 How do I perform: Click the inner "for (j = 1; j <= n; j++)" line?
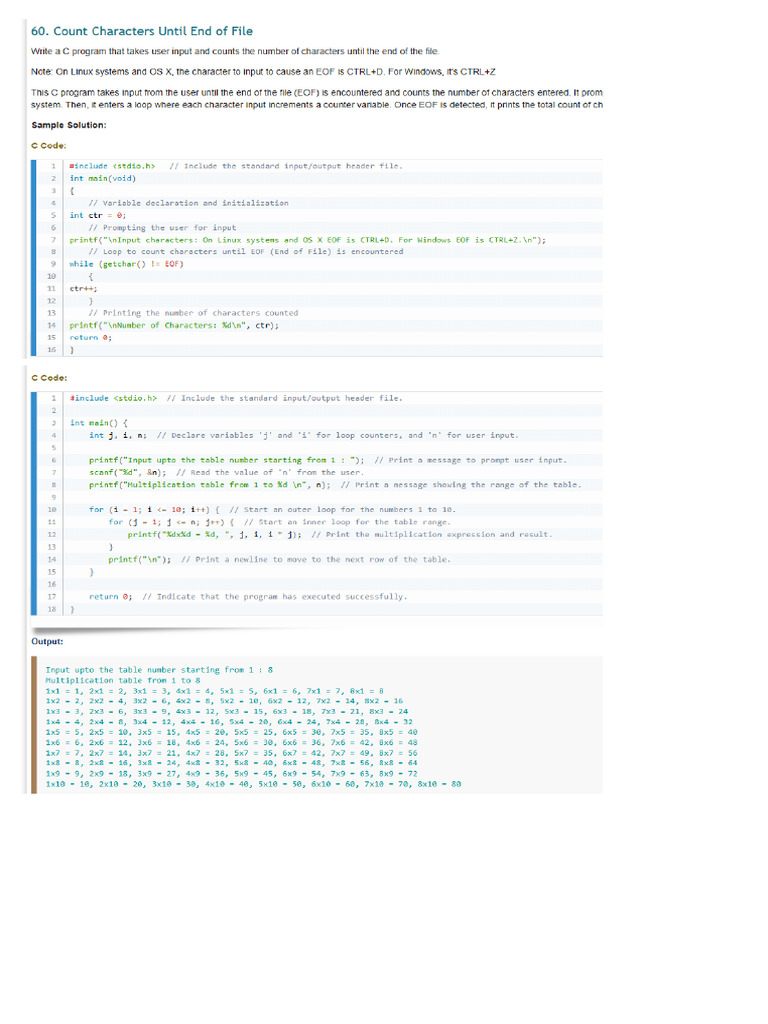(x=172, y=522)
